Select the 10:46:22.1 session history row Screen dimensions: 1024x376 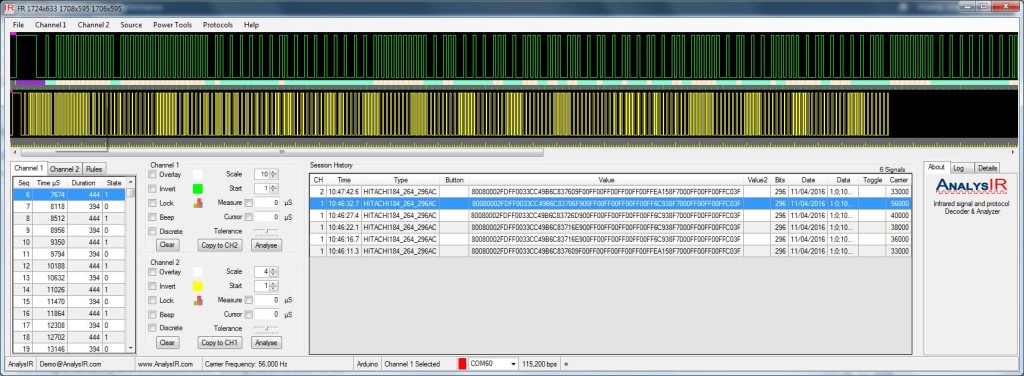tap(610, 227)
